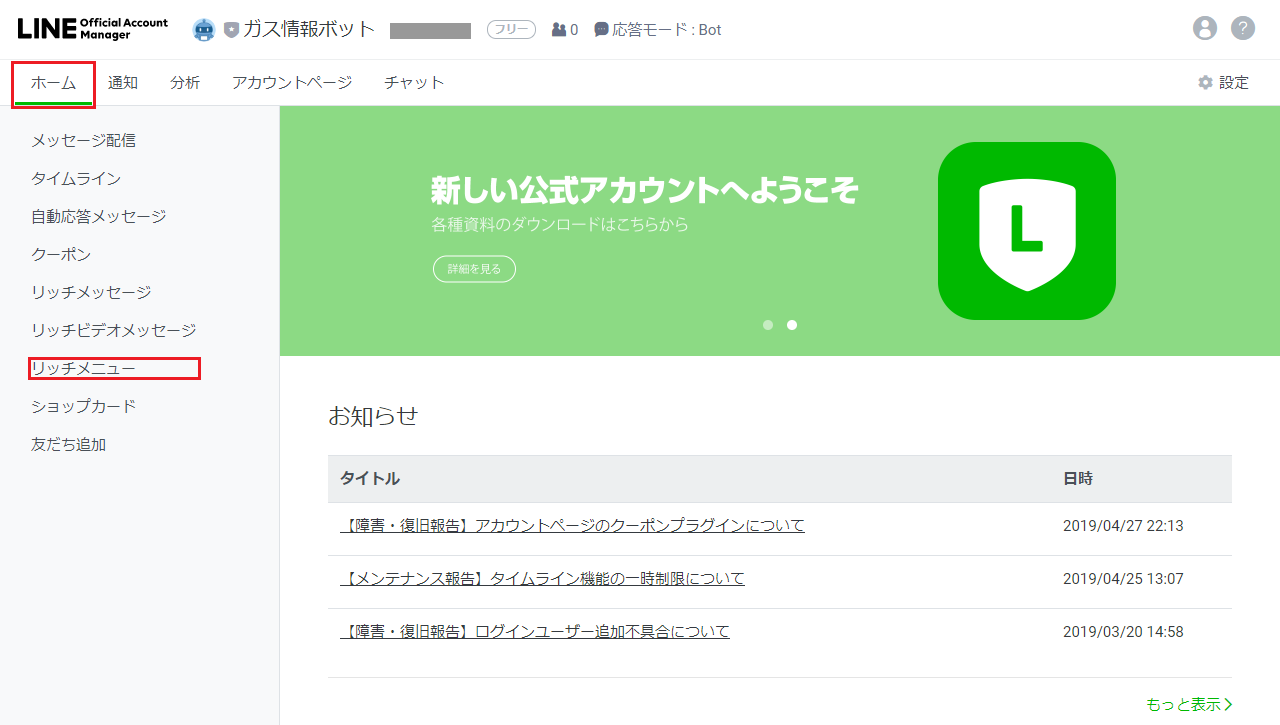1280x725 pixels.
Task: Click the date 2019/03/20 14:58
Action: pos(1123,631)
